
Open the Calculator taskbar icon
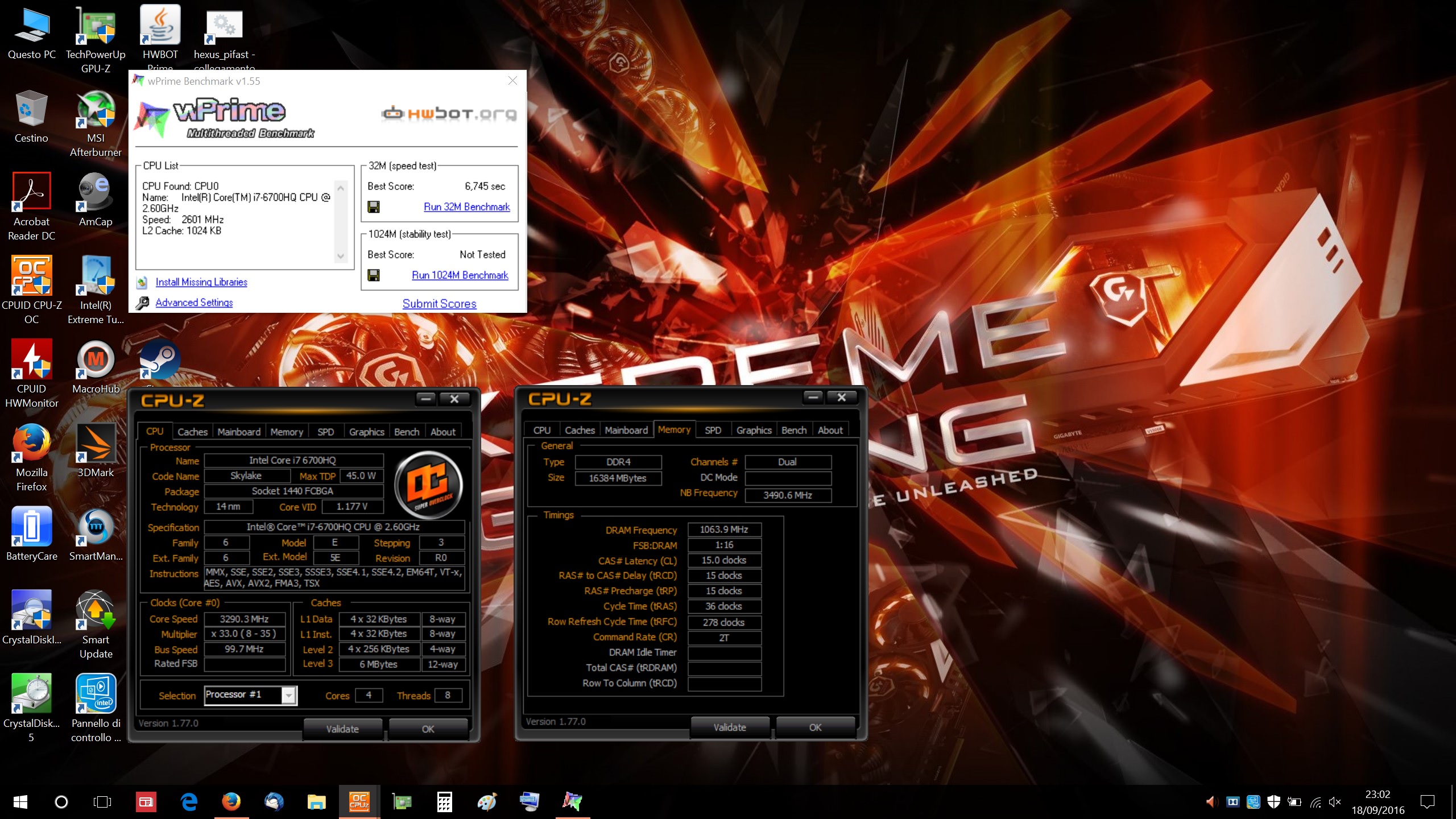point(444,802)
